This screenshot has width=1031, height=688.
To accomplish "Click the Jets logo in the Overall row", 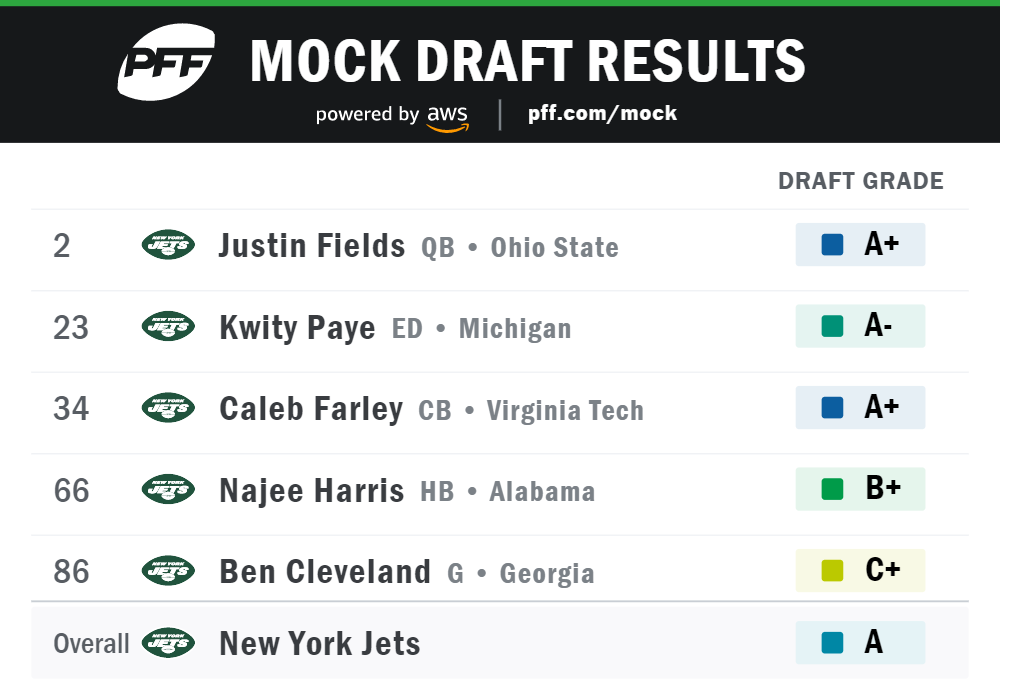I will 168,643.
